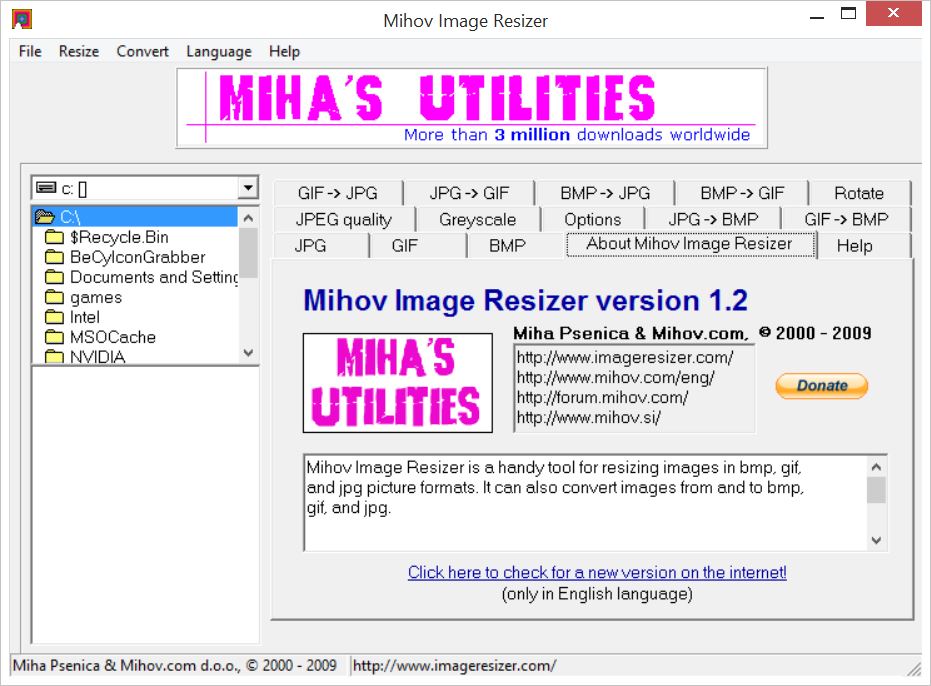Select the $Recycle.Bin folder
This screenshot has width=931, height=686.
click(119, 237)
